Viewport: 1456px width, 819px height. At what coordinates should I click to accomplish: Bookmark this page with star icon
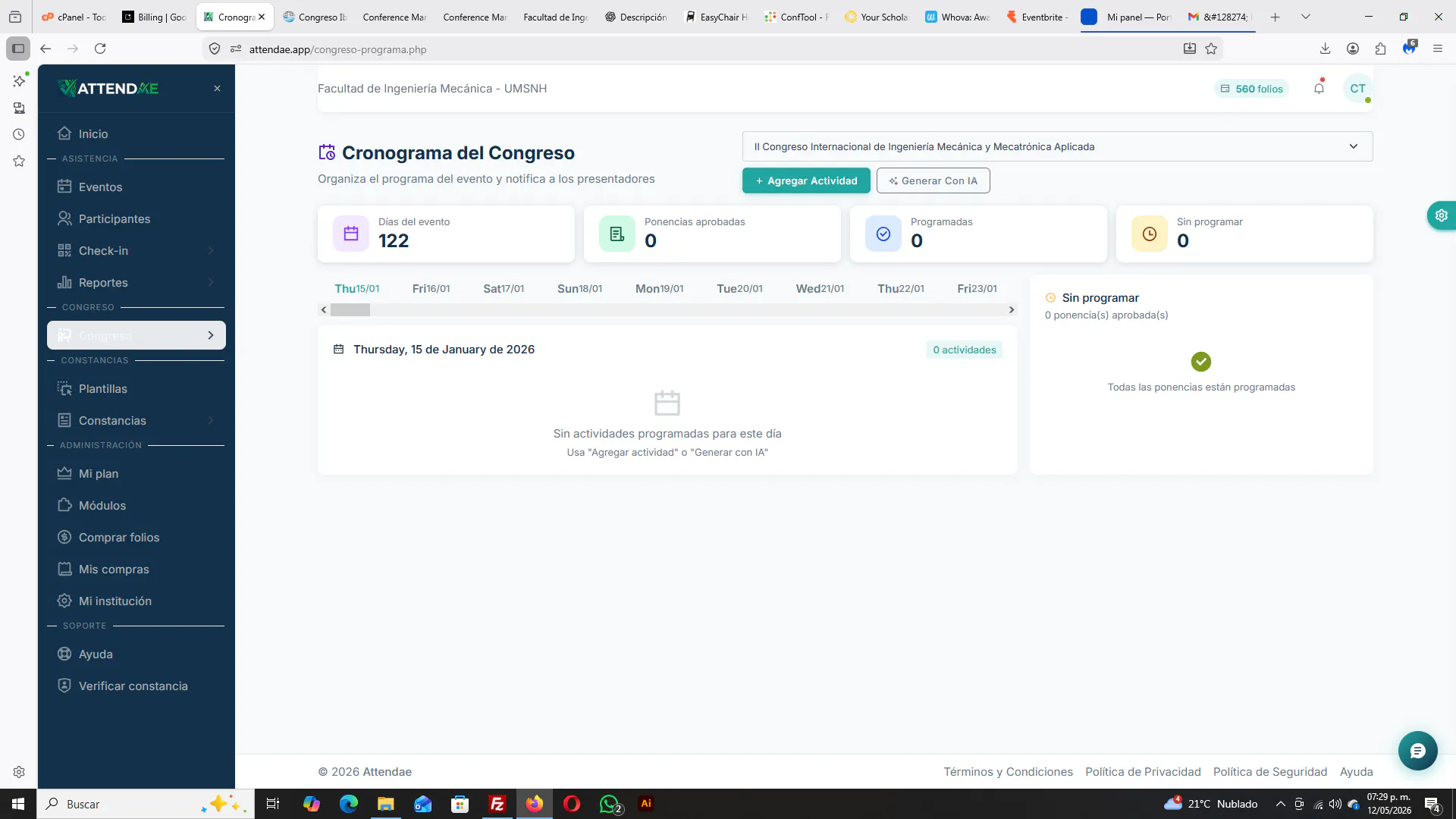(x=1211, y=49)
